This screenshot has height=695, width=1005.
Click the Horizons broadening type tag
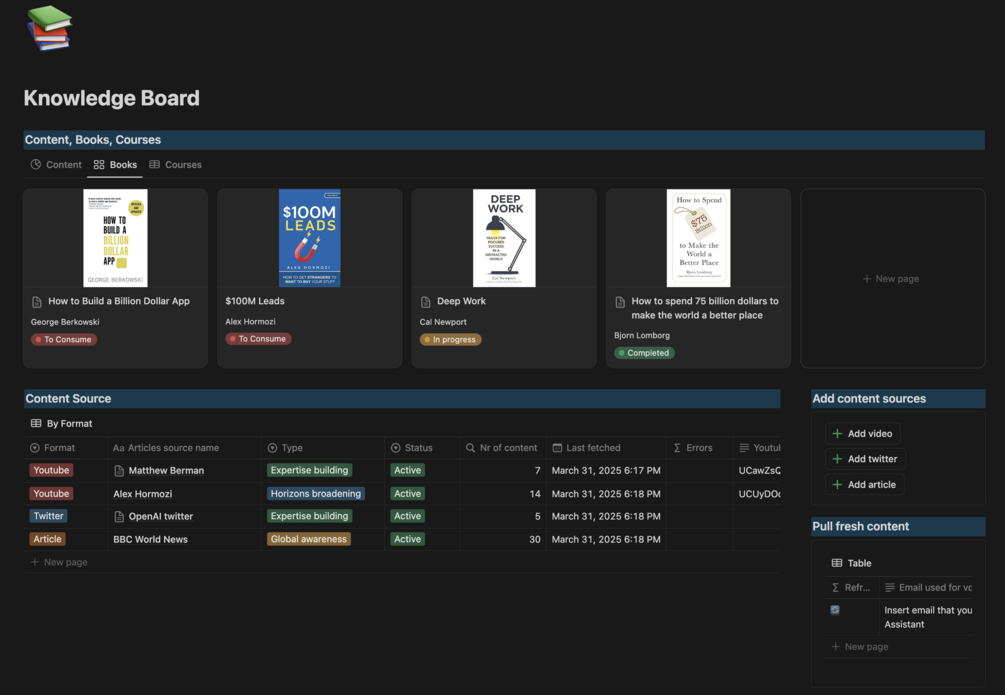[315, 494]
